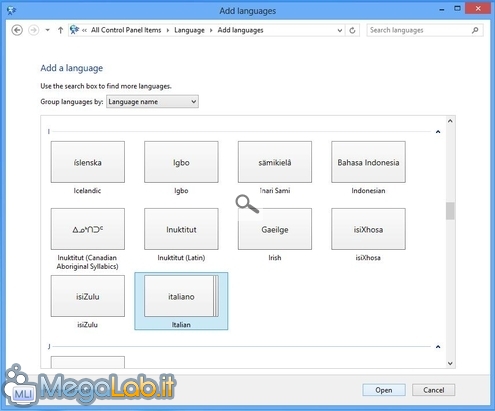
Task: Close the Add languages window
Action: point(478,9)
